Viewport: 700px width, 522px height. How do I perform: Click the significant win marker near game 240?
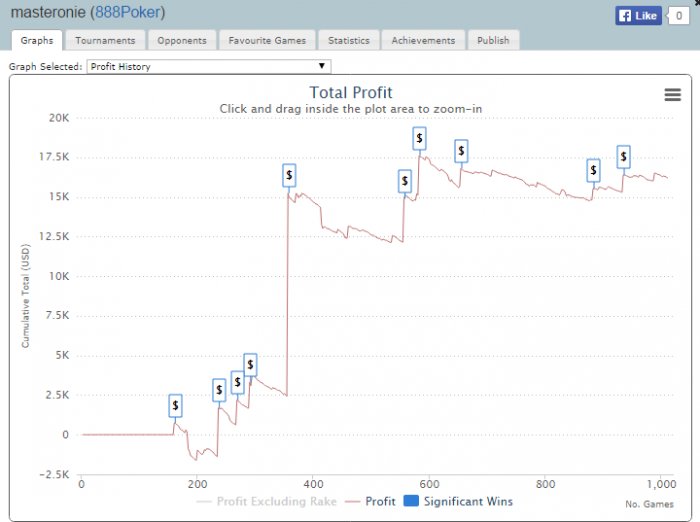pyautogui.click(x=219, y=390)
